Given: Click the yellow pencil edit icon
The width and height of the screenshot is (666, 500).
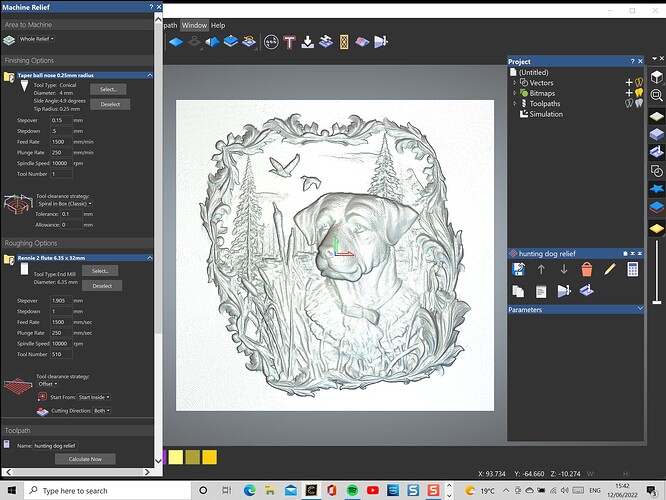Looking at the screenshot, I should tap(610, 269).
